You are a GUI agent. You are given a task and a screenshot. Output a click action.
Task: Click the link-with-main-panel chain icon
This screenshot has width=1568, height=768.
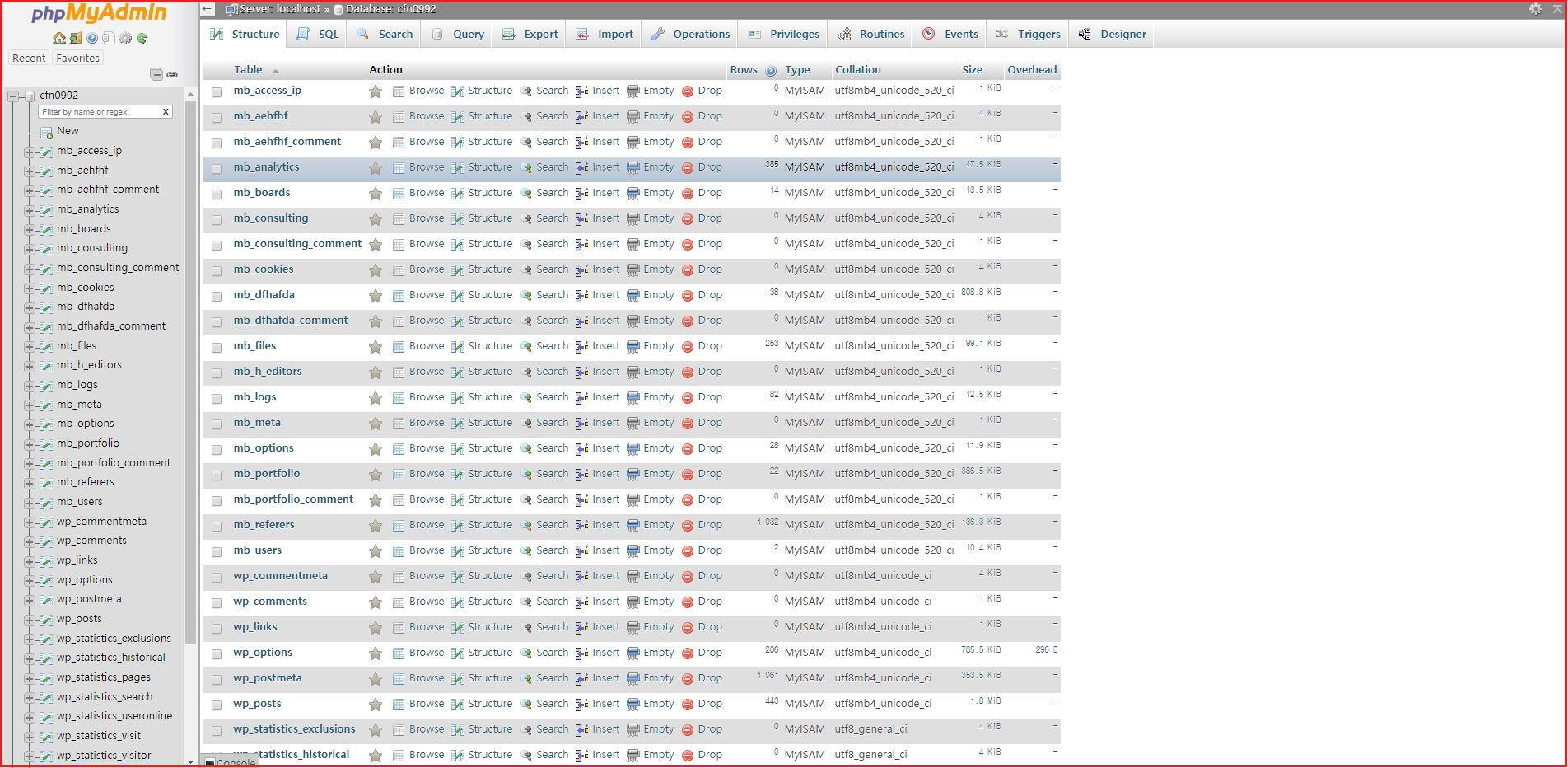172,74
